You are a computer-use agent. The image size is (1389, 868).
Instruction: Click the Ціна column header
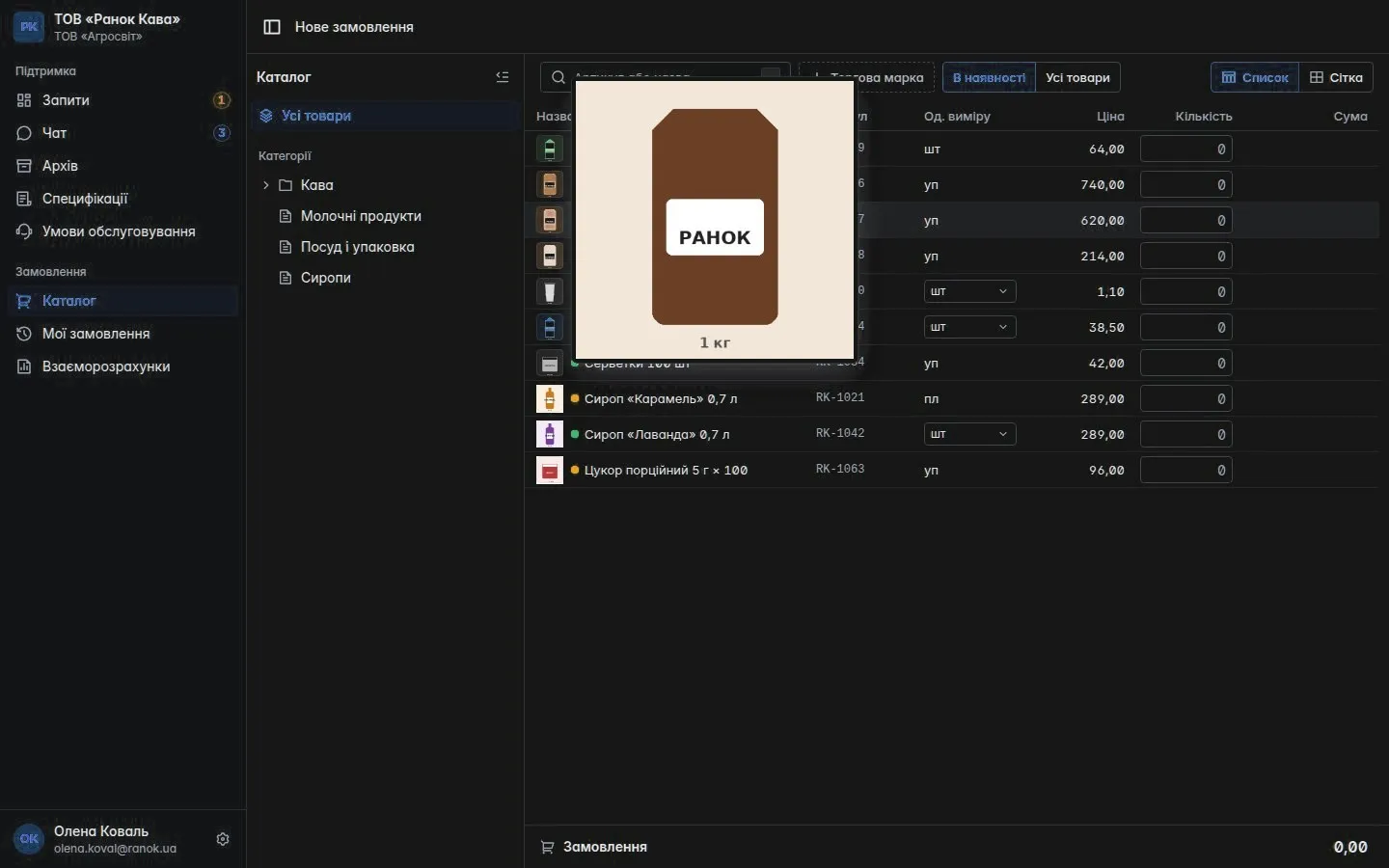point(1110,116)
